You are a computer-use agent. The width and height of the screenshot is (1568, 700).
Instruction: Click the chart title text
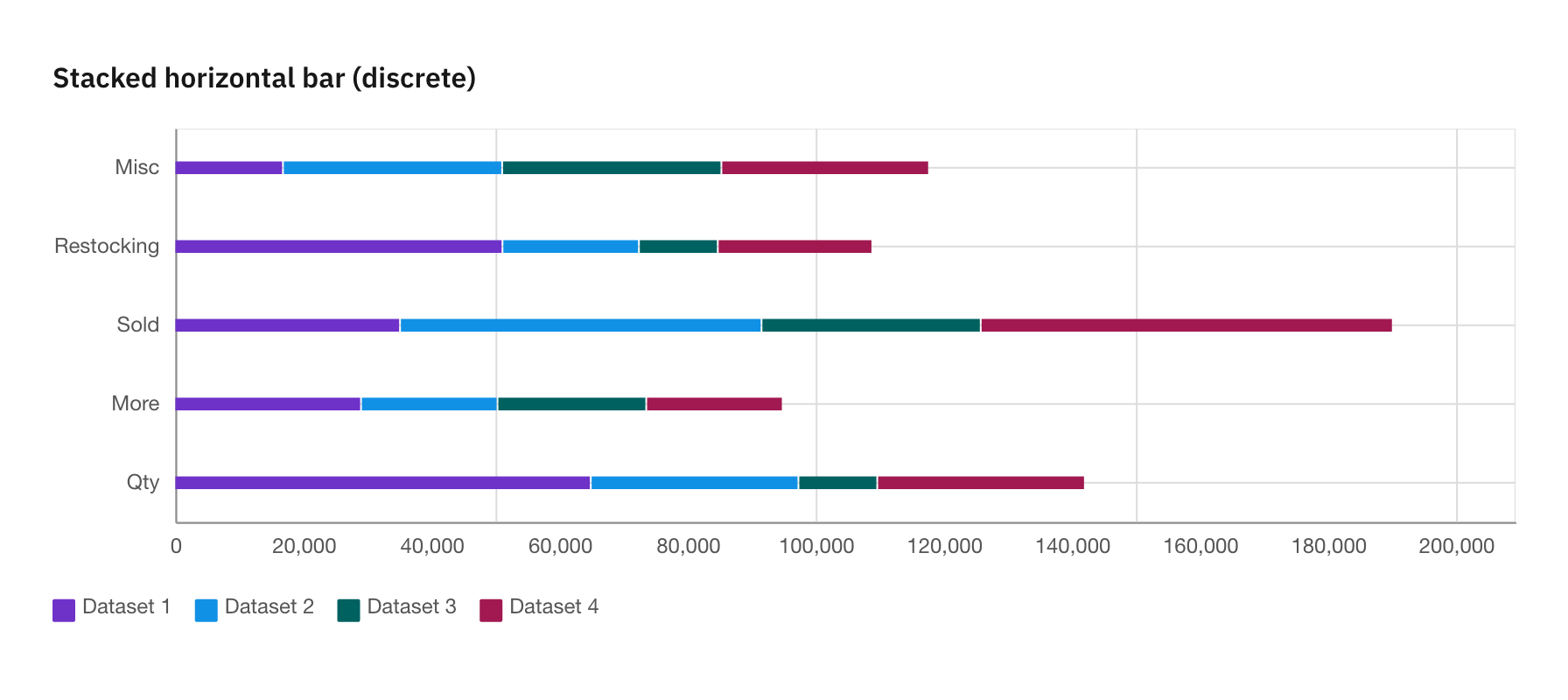coord(264,78)
